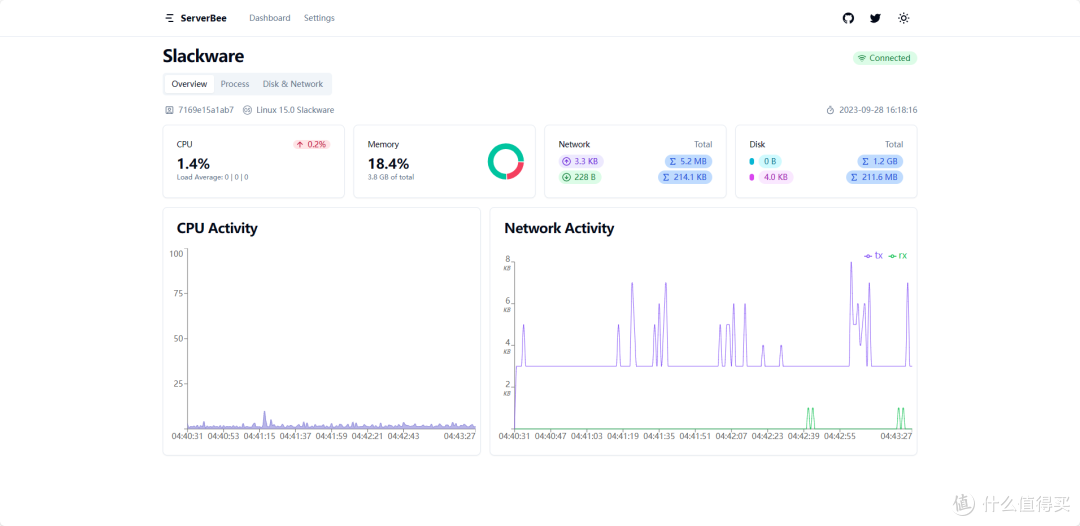Click the 1.2 GB disk total badge
The width and height of the screenshot is (1080, 526).
[x=880, y=162]
